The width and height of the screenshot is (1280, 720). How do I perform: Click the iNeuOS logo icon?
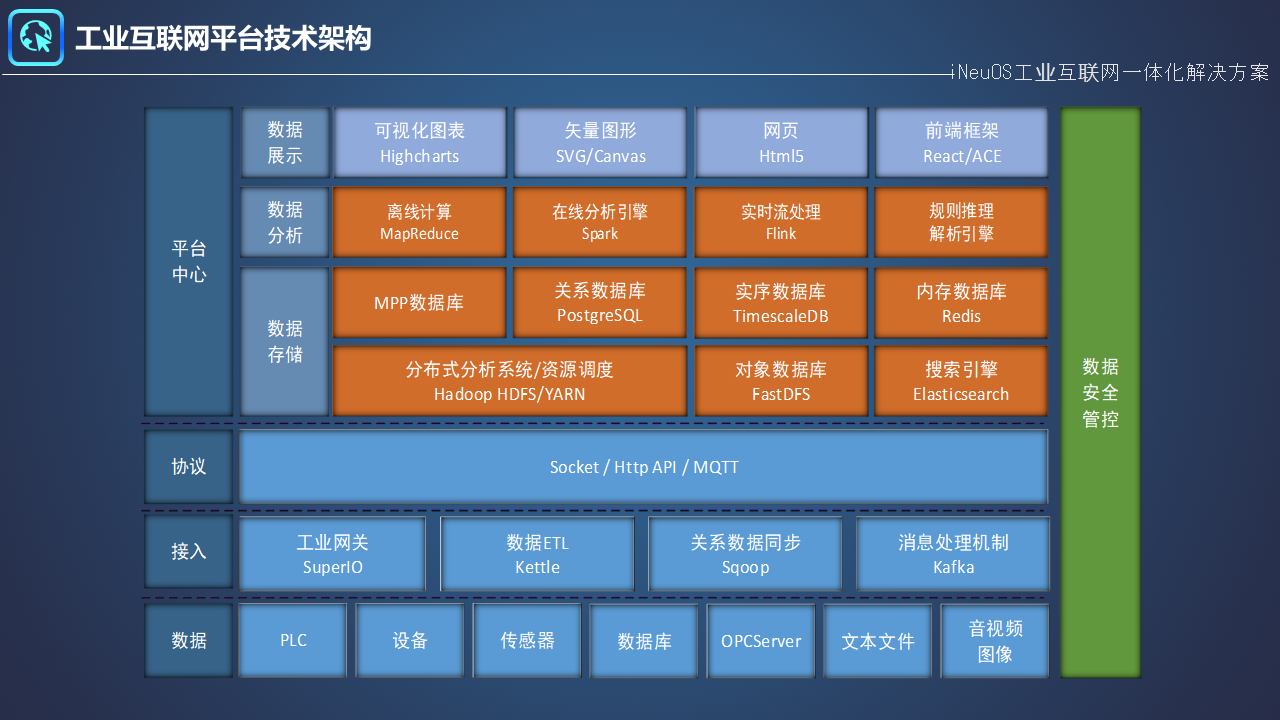36,38
